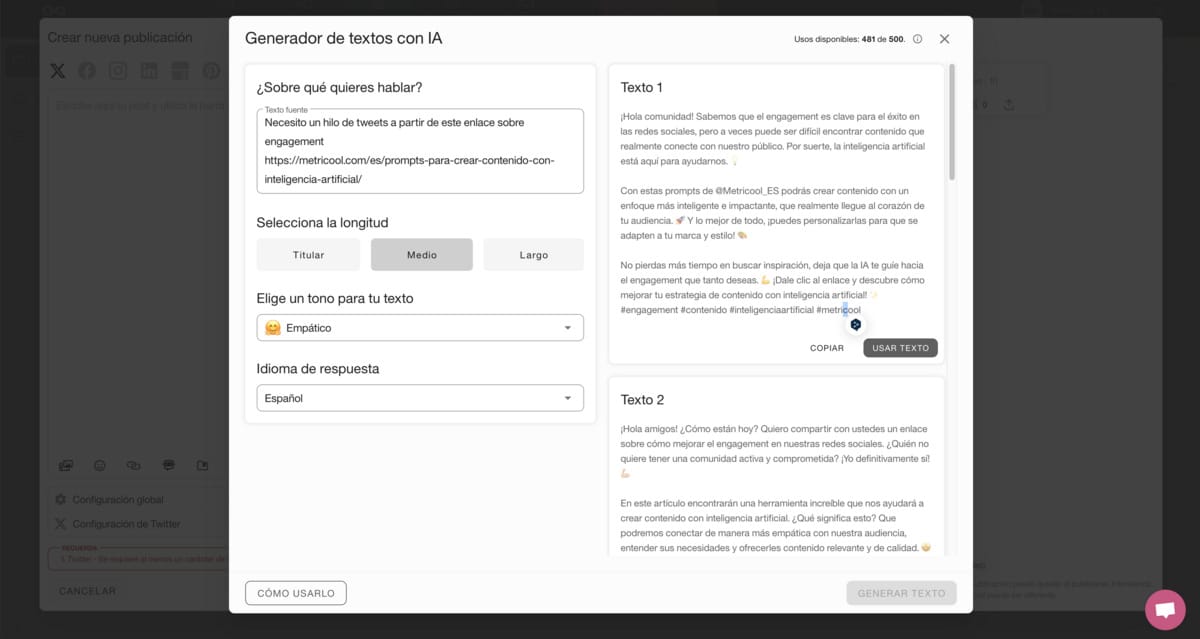Click USAR TEXTO for Texto 1
This screenshot has height=639, width=1200.
coord(901,348)
